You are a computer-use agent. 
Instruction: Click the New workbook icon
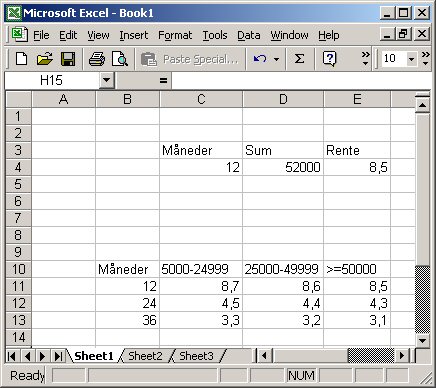(x=22, y=59)
